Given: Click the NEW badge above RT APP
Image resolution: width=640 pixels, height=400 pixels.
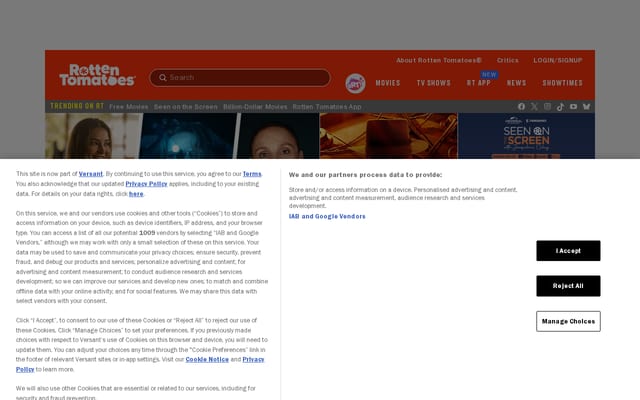Looking at the screenshot, I should click(x=489, y=75).
